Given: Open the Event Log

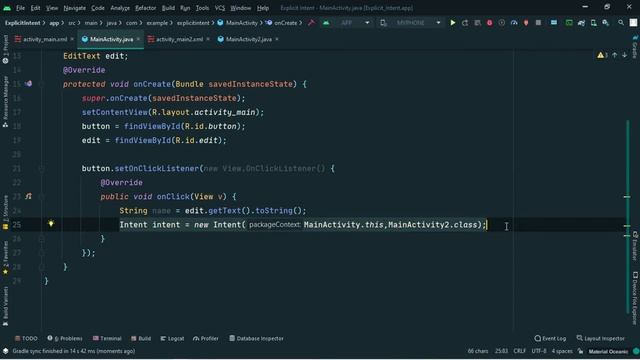Looking at the screenshot, I should point(550,338).
